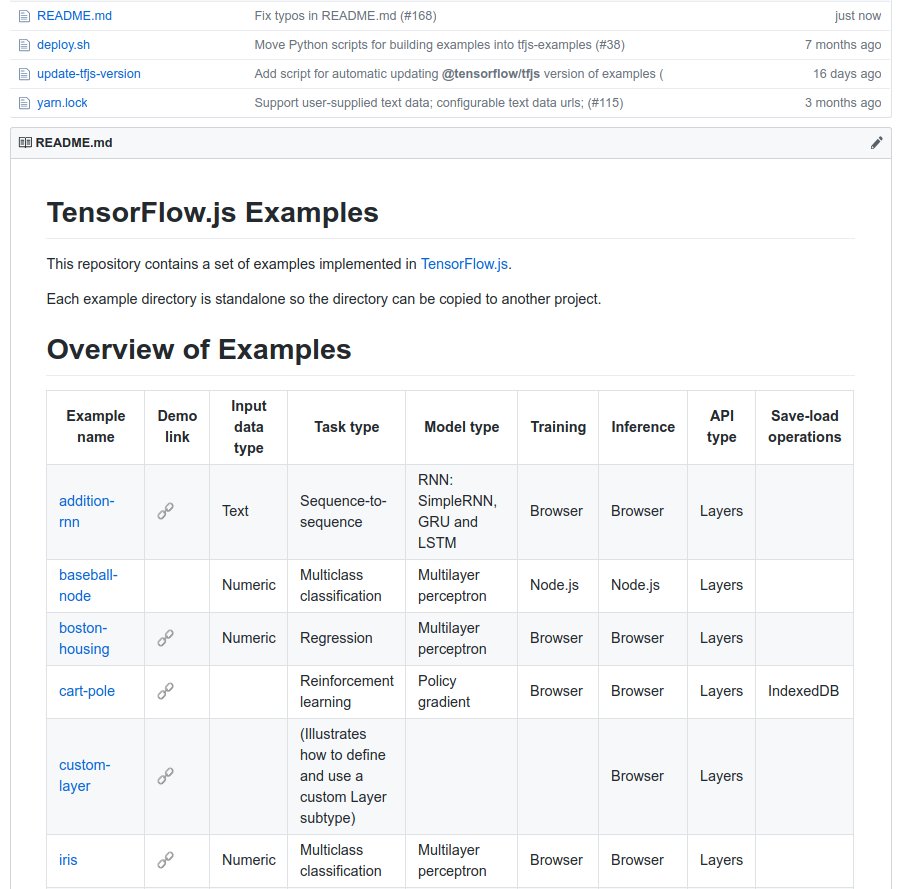Open the addition-rnn example link
Viewport: 903px width, 889px height.
(x=86, y=511)
